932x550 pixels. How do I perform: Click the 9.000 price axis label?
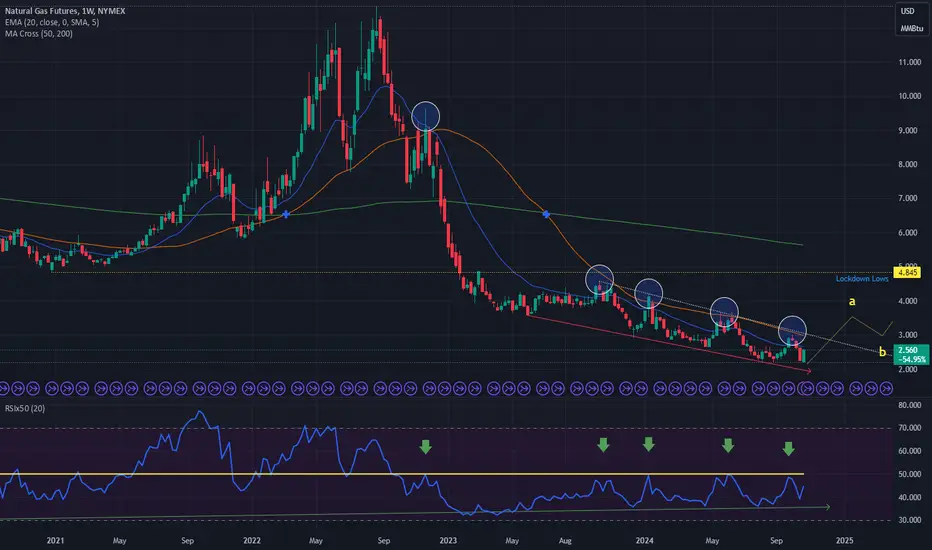pyautogui.click(x=909, y=131)
